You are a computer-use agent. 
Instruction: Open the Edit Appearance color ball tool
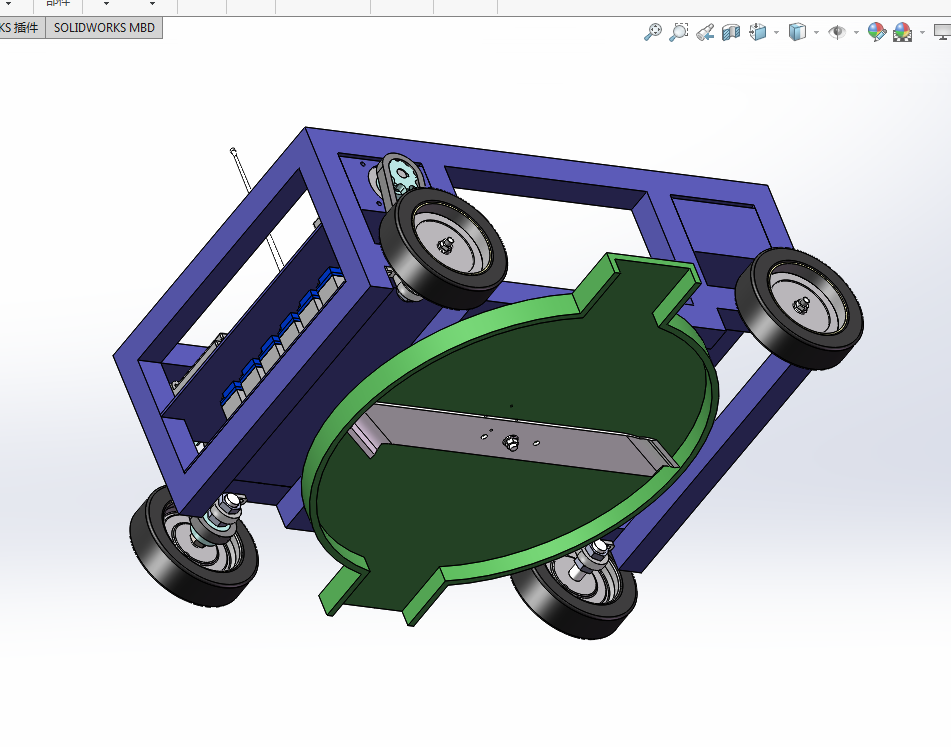coord(876,32)
